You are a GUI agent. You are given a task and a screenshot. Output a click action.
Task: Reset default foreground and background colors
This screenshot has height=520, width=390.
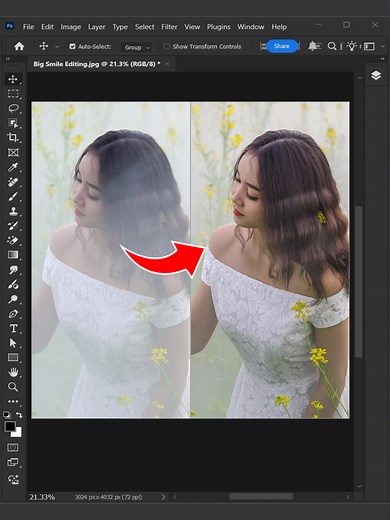[6, 415]
